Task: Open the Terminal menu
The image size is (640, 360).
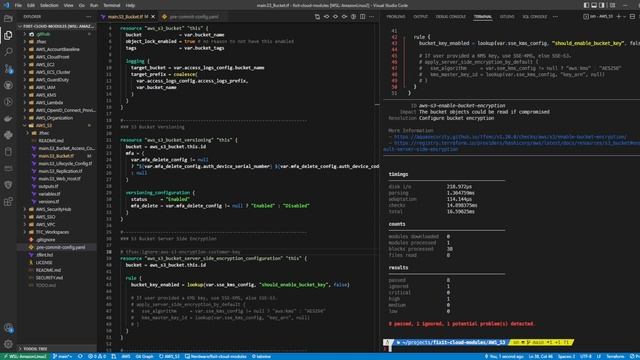Action: (x=111, y=5)
